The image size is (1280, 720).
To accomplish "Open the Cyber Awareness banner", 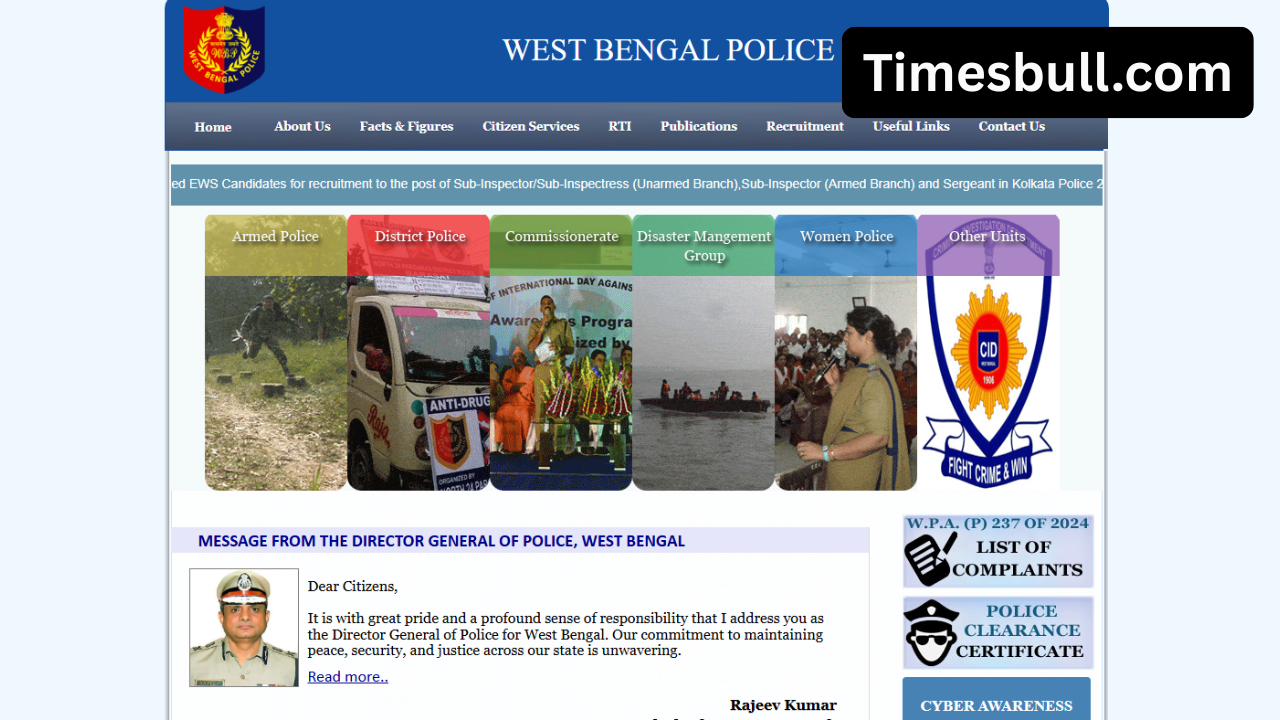I will pos(996,699).
